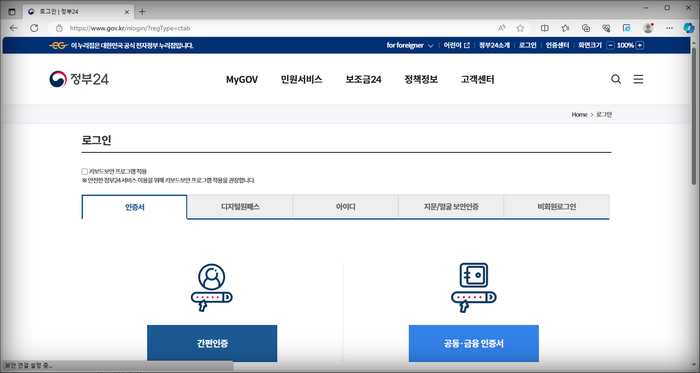Open site search magnifier icon

(x=616, y=79)
